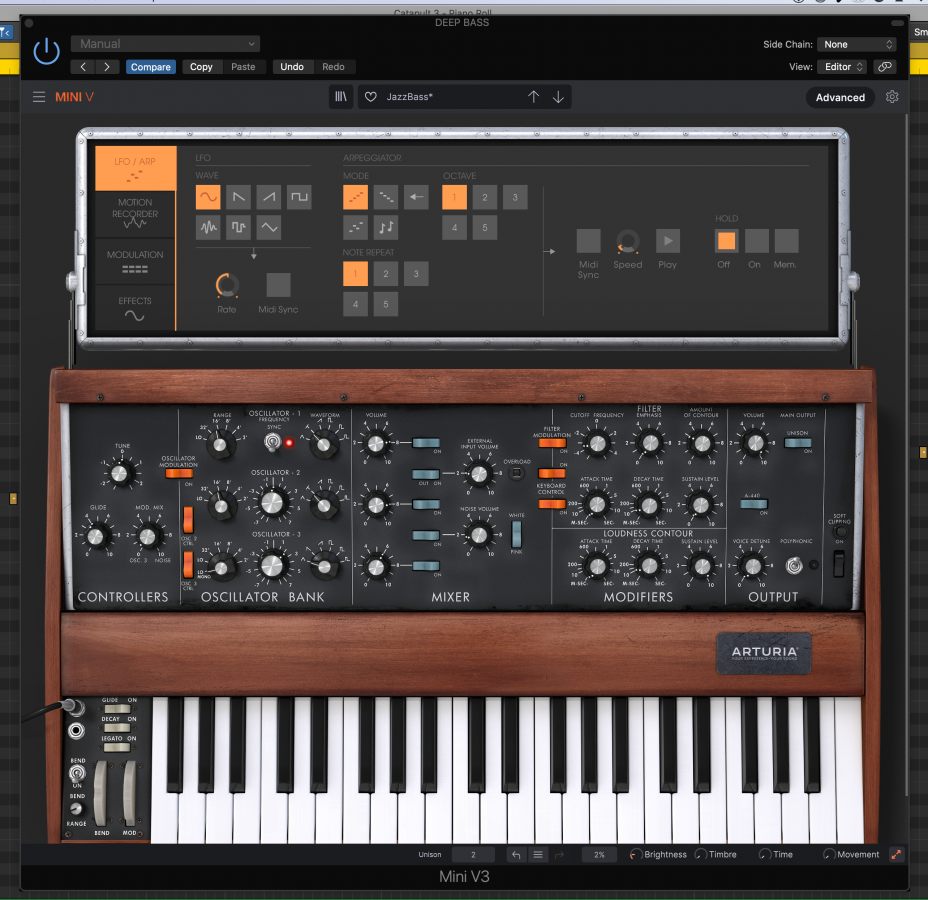Toggle the LFO Midi Sync box
This screenshot has height=900, width=928.
[278, 285]
